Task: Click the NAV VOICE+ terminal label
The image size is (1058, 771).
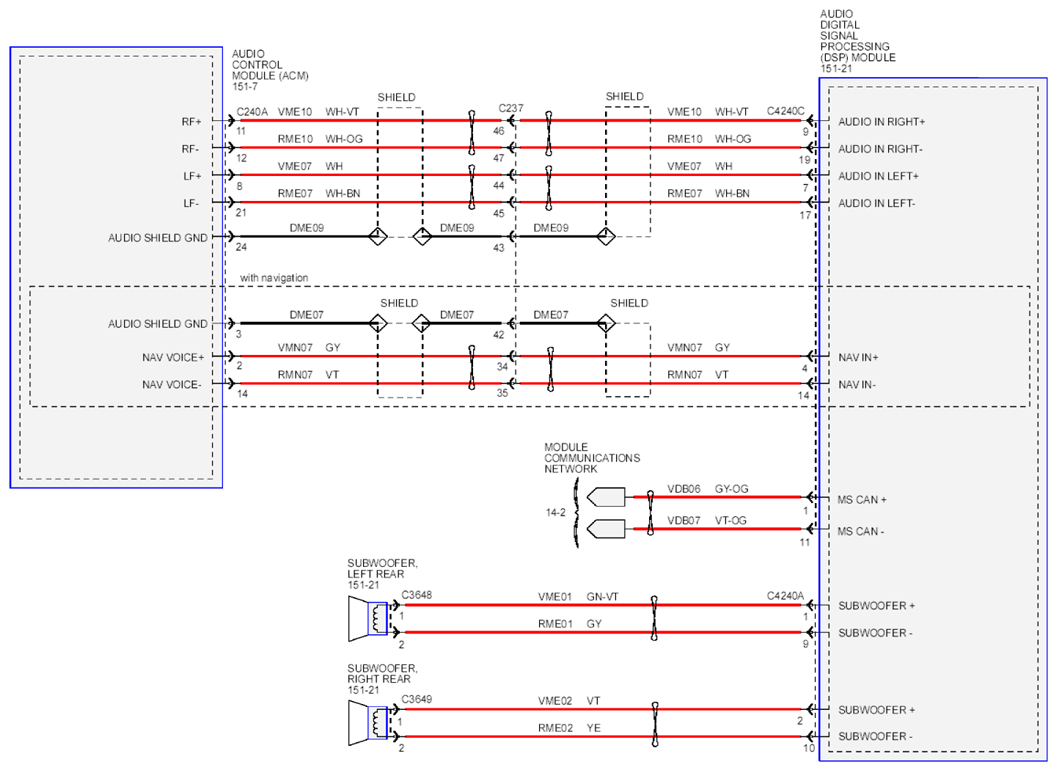Action: click(x=173, y=358)
